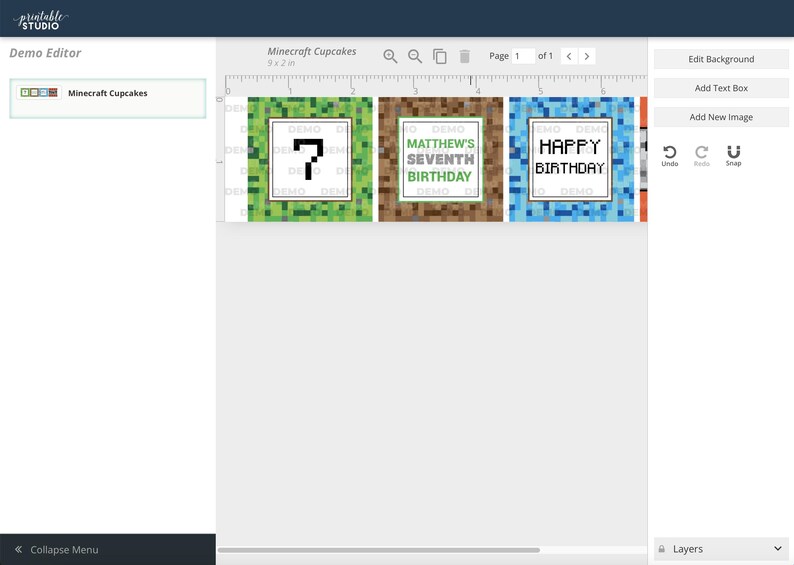The width and height of the screenshot is (794, 565).
Task: Select the SEVENTH text on brown tile
Action: pyautogui.click(x=441, y=159)
